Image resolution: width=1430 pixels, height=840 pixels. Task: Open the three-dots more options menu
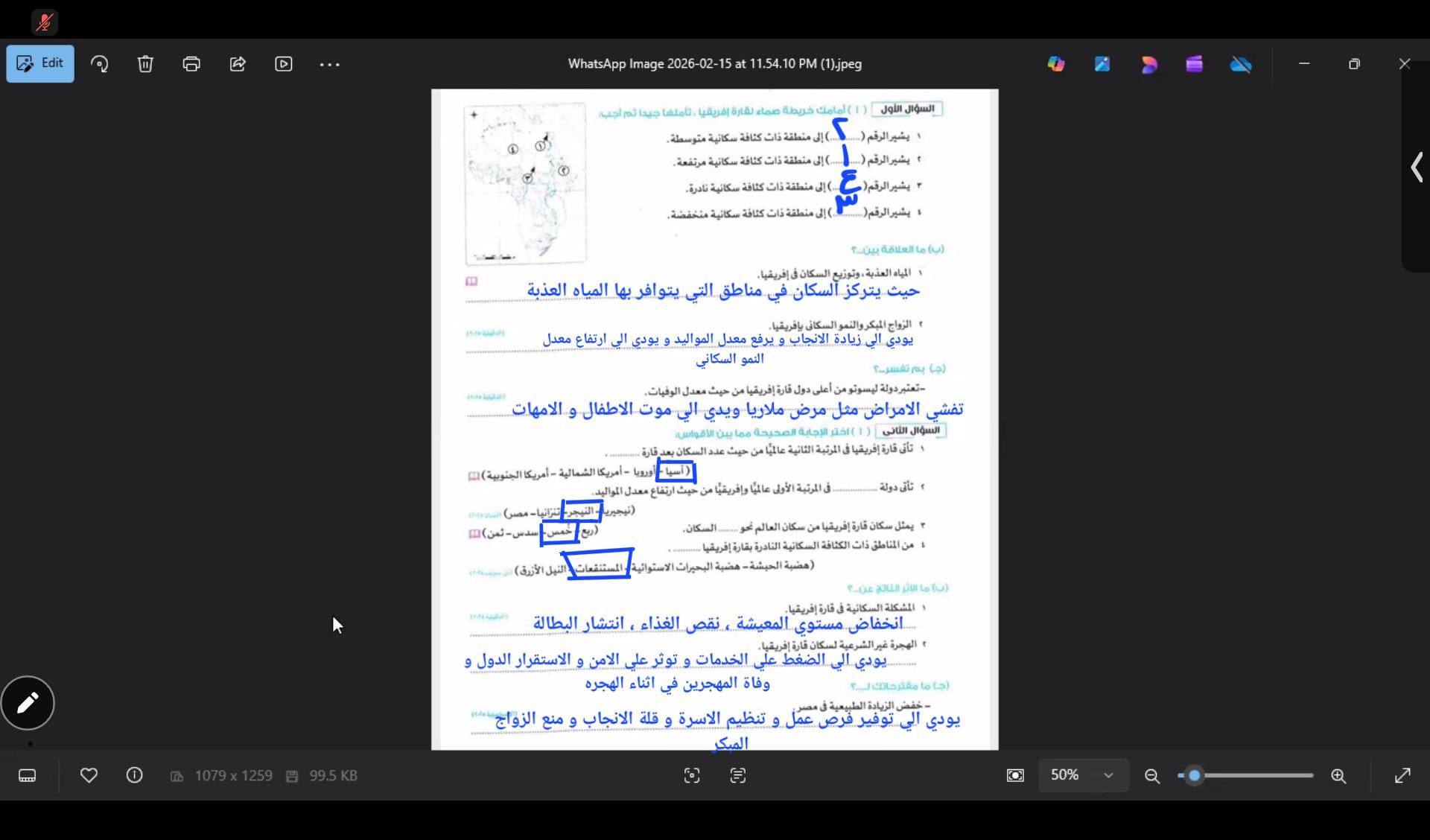pyautogui.click(x=329, y=65)
